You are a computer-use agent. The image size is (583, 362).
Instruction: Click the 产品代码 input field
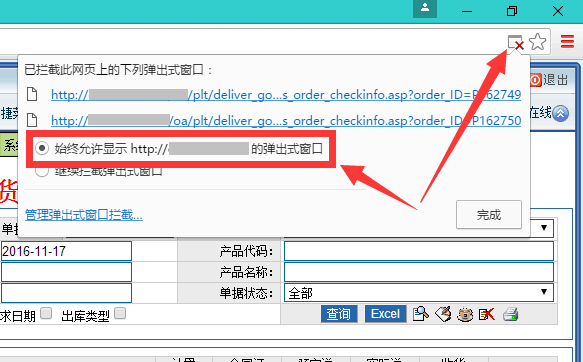click(x=419, y=251)
